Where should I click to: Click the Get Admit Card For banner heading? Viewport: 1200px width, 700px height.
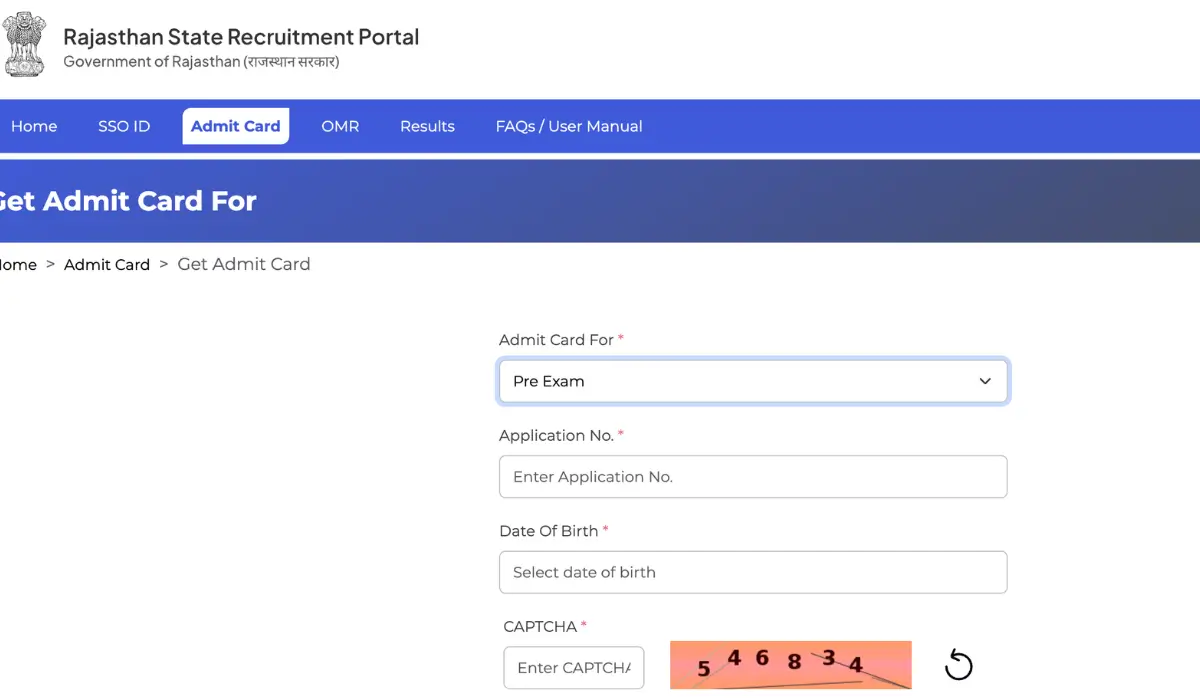[x=130, y=200]
